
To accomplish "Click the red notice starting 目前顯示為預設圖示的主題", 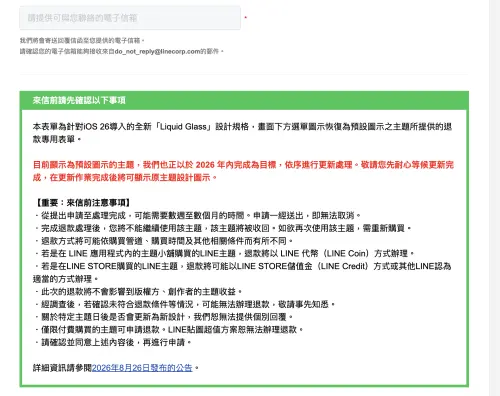I will point(243,171).
